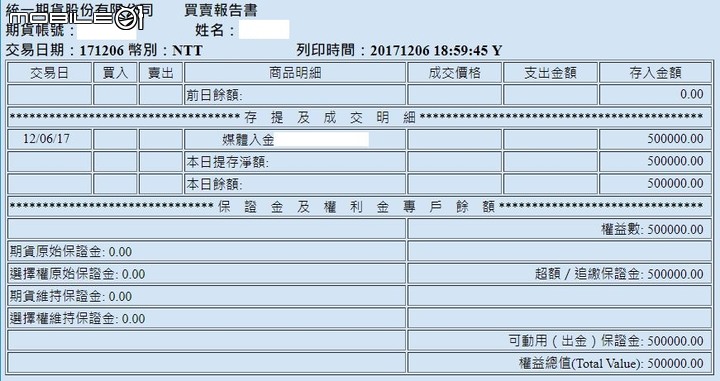Viewport: 720px width, 381px height.
Task: Click the 0.00 previous balance value
Action: (692, 94)
